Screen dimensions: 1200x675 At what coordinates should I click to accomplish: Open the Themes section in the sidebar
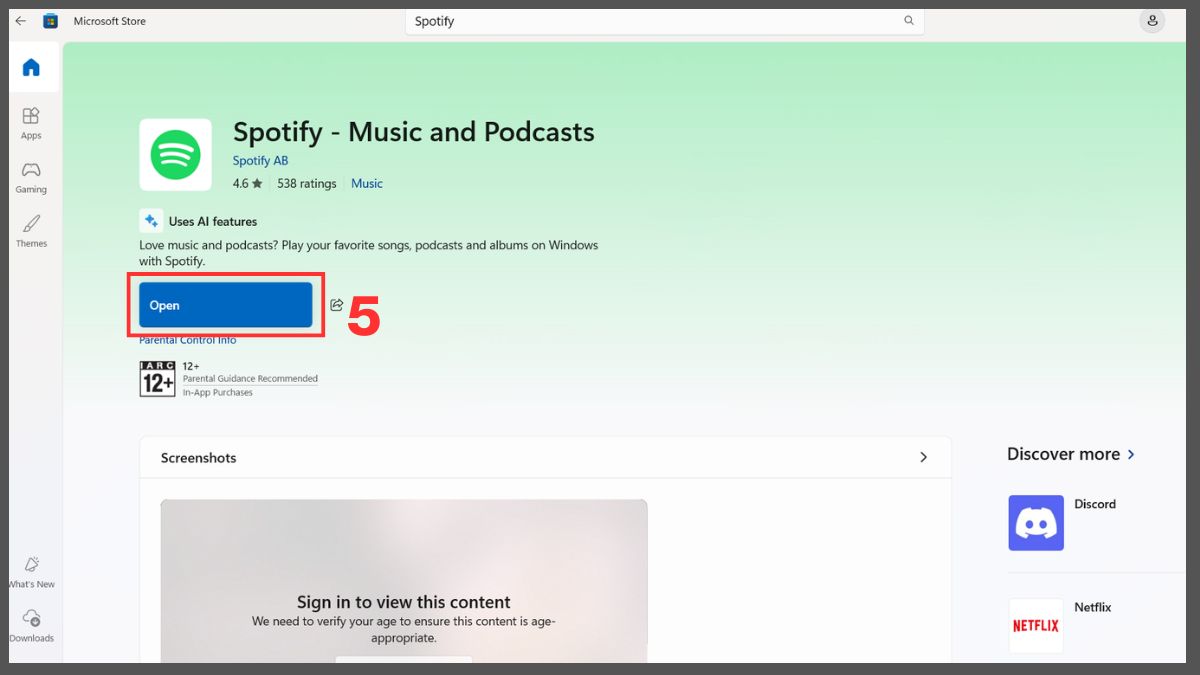pyautogui.click(x=31, y=231)
